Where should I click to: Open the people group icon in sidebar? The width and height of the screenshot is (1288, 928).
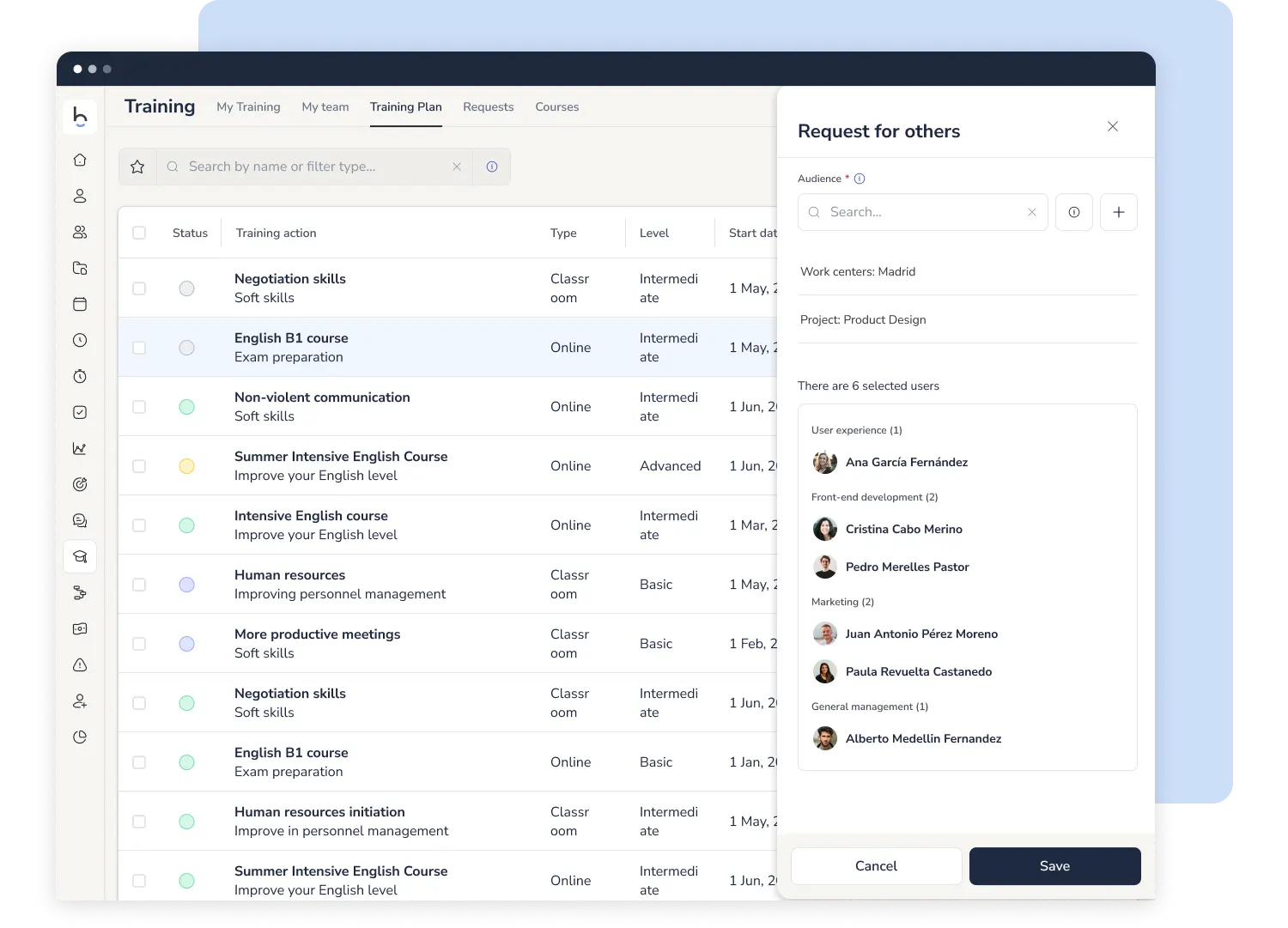tap(80, 232)
